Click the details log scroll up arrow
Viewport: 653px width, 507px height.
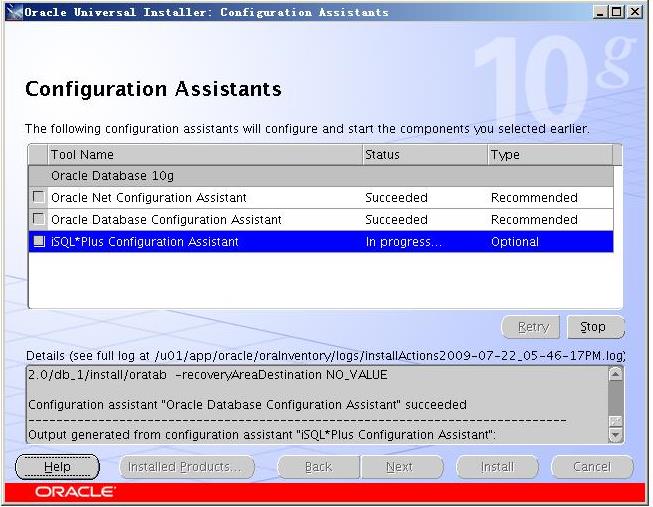pyautogui.click(x=616, y=374)
